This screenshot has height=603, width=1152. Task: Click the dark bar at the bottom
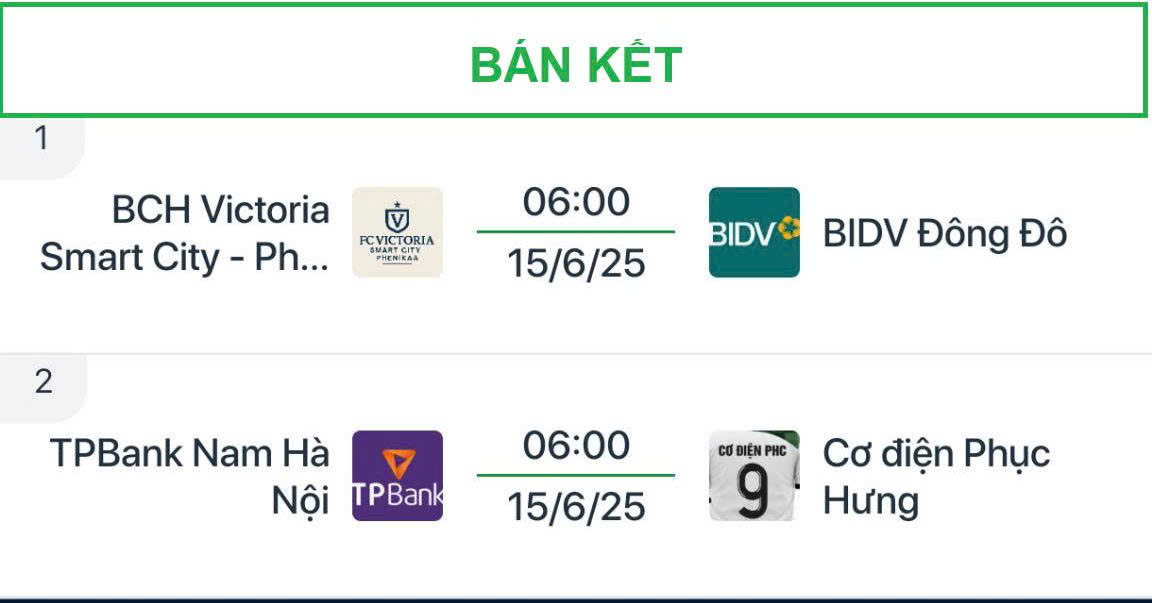coord(576,599)
